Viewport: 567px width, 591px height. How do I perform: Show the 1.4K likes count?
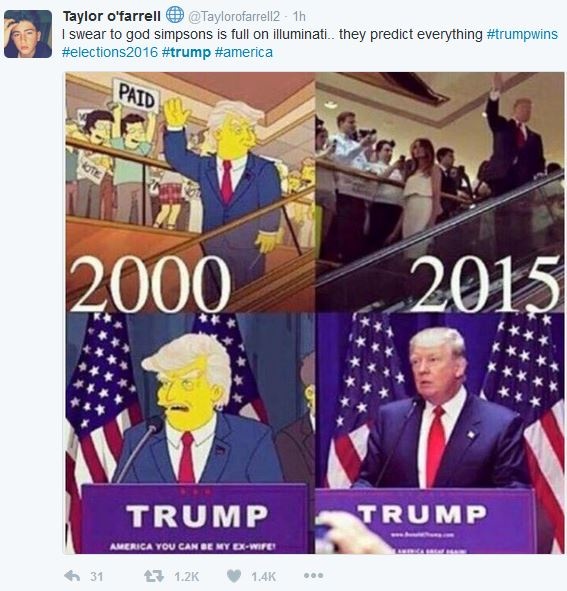[264, 576]
